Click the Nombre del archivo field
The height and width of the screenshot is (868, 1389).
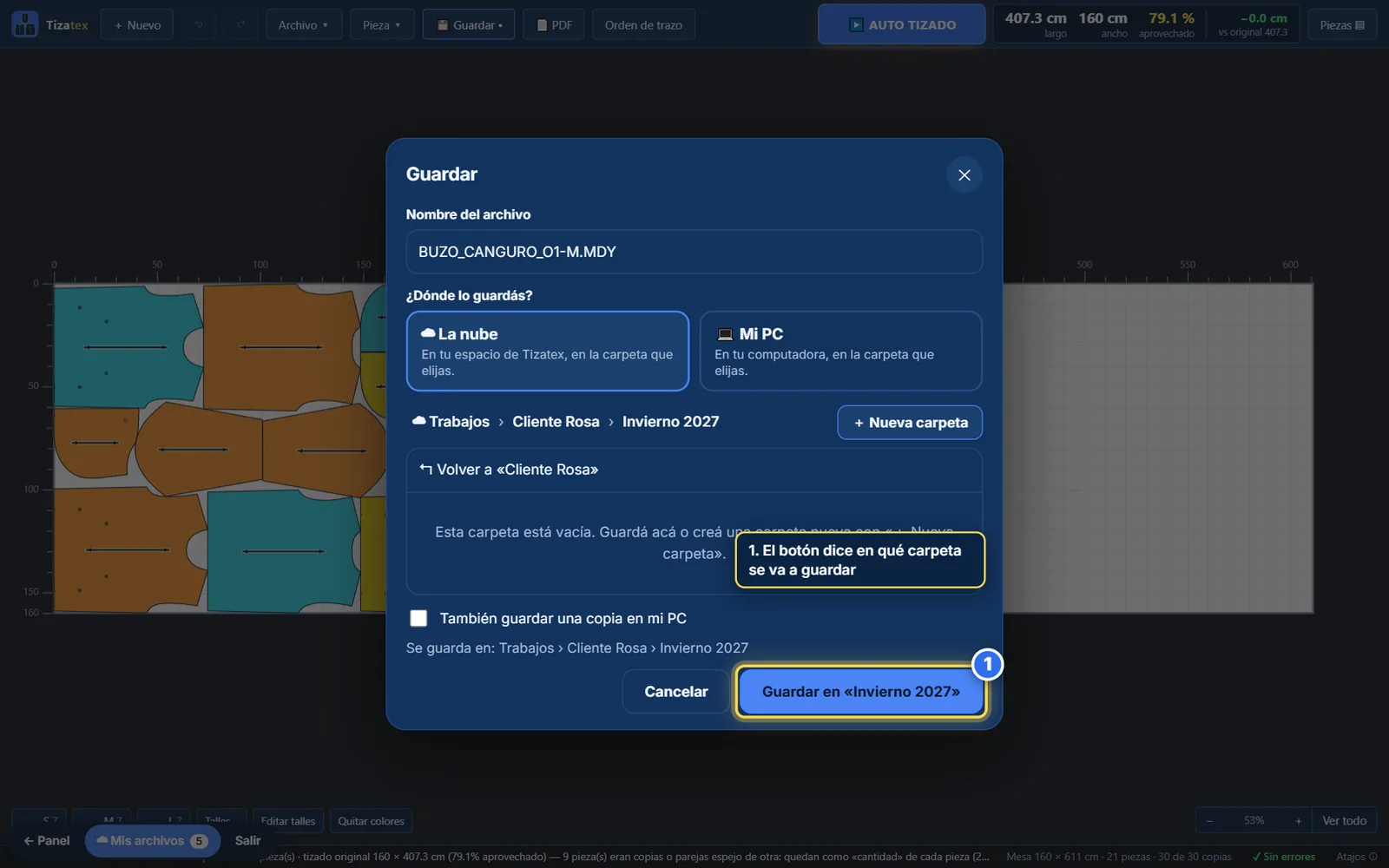pyautogui.click(x=694, y=252)
